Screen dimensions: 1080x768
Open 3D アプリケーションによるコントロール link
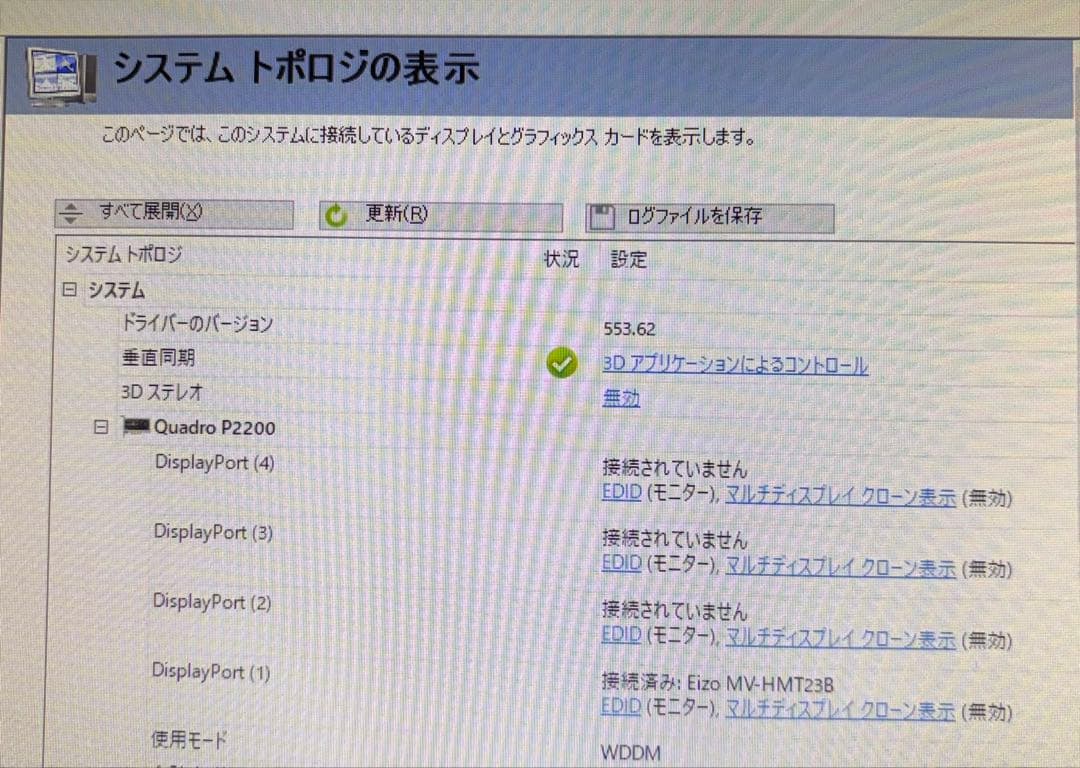(x=736, y=366)
